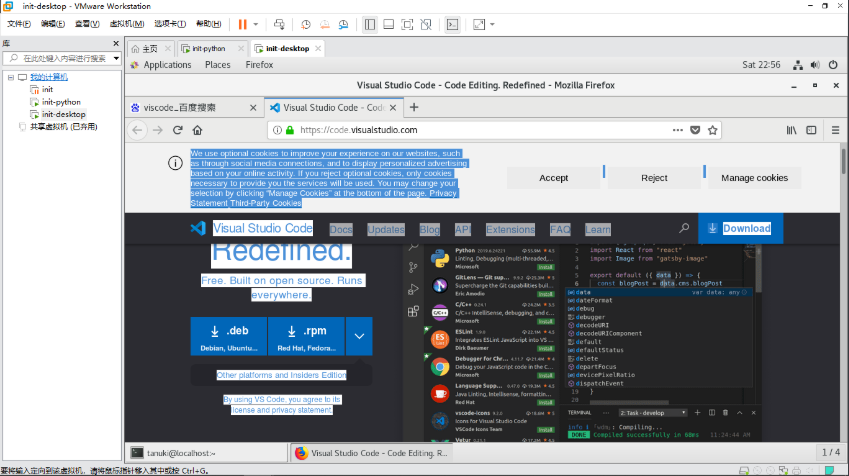Open the GNOME Places menu
Viewport: 849px width, 476px height.
pyautogui.click(x=218, y=64)
